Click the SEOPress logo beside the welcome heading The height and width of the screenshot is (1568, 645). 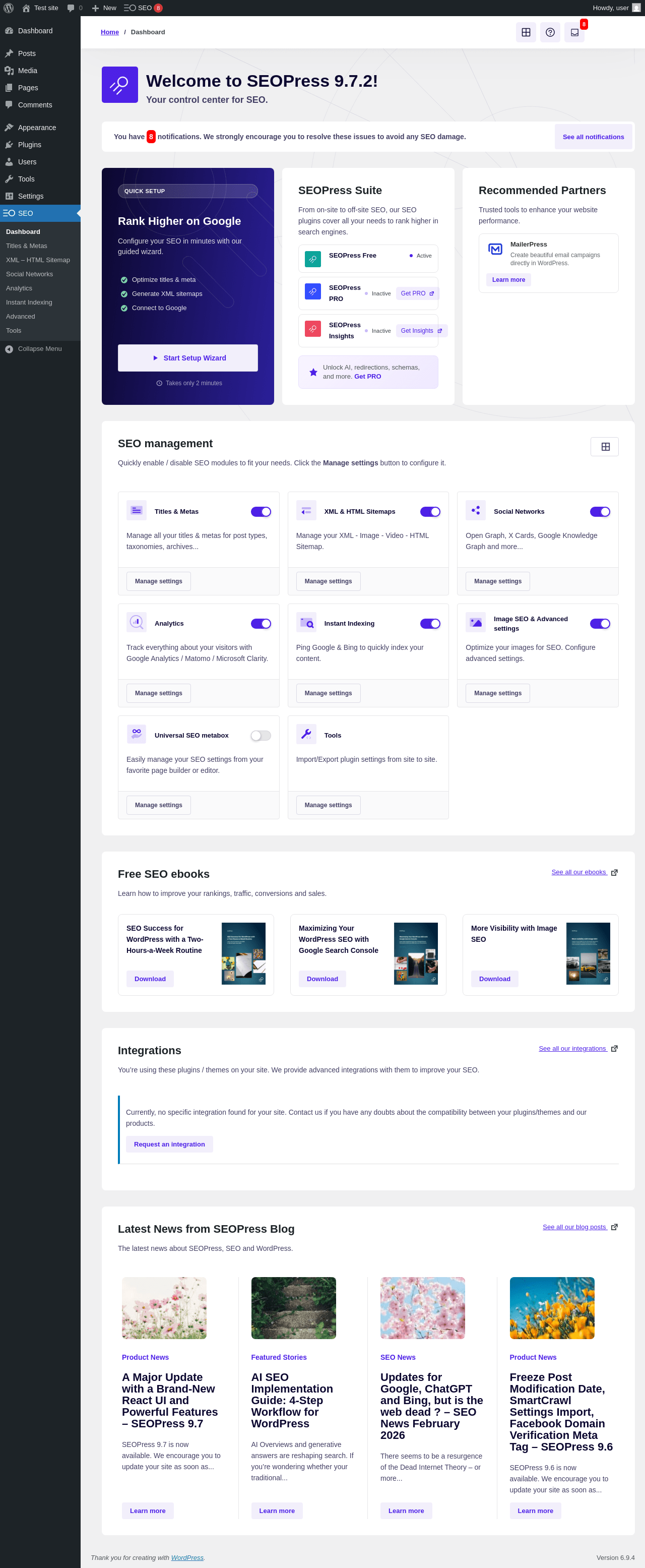click(x=120, y=85)
